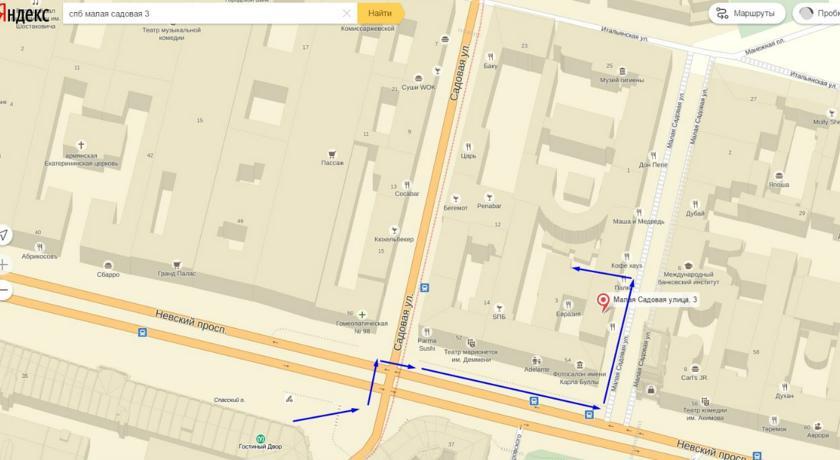The width and height of the screenshot is (840, 460).
Task: Select the Театр марионеток им. Деммени icon
Action: 471,343
